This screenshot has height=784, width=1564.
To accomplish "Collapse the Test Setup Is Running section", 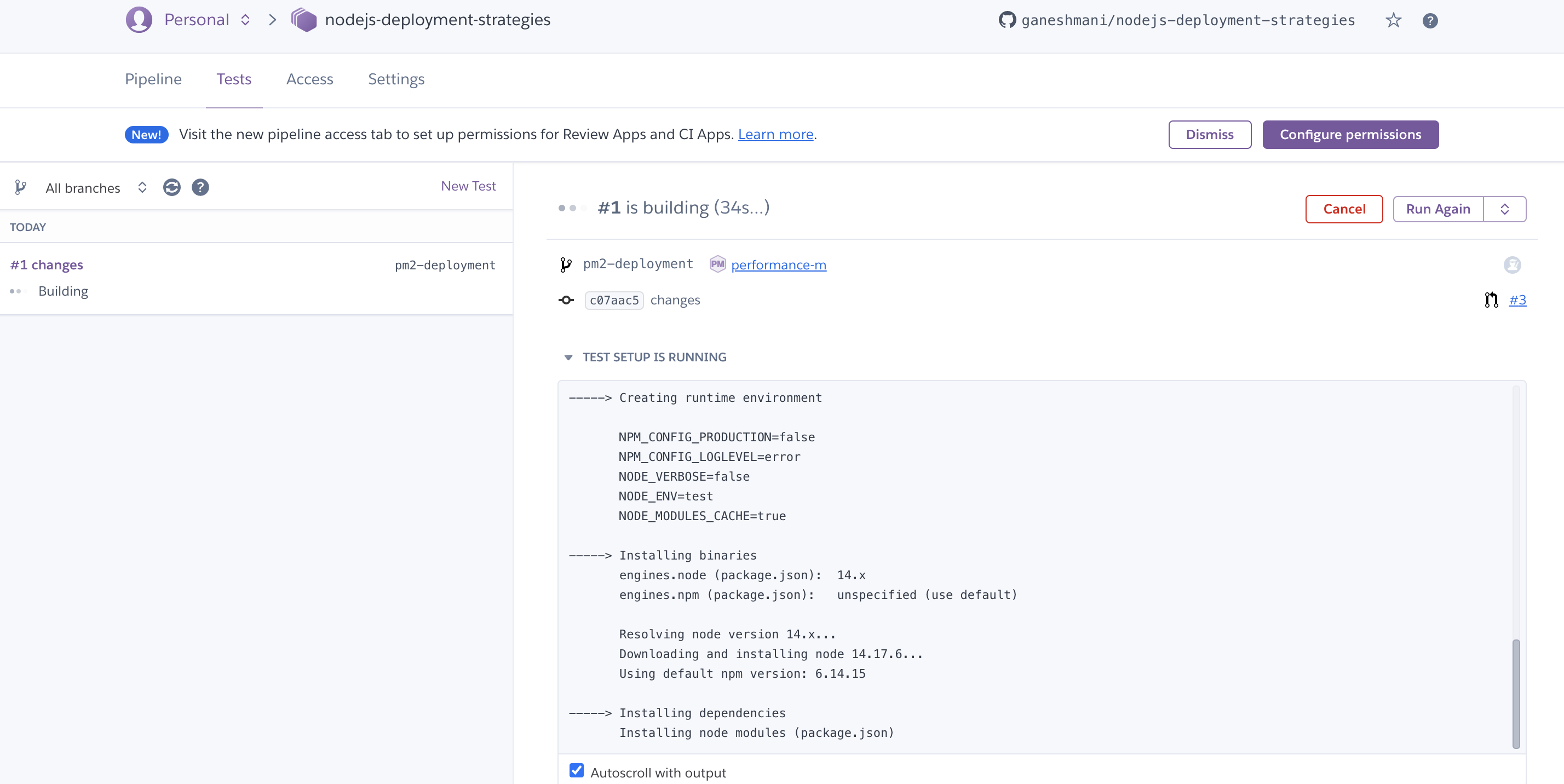I will (568, 358).
